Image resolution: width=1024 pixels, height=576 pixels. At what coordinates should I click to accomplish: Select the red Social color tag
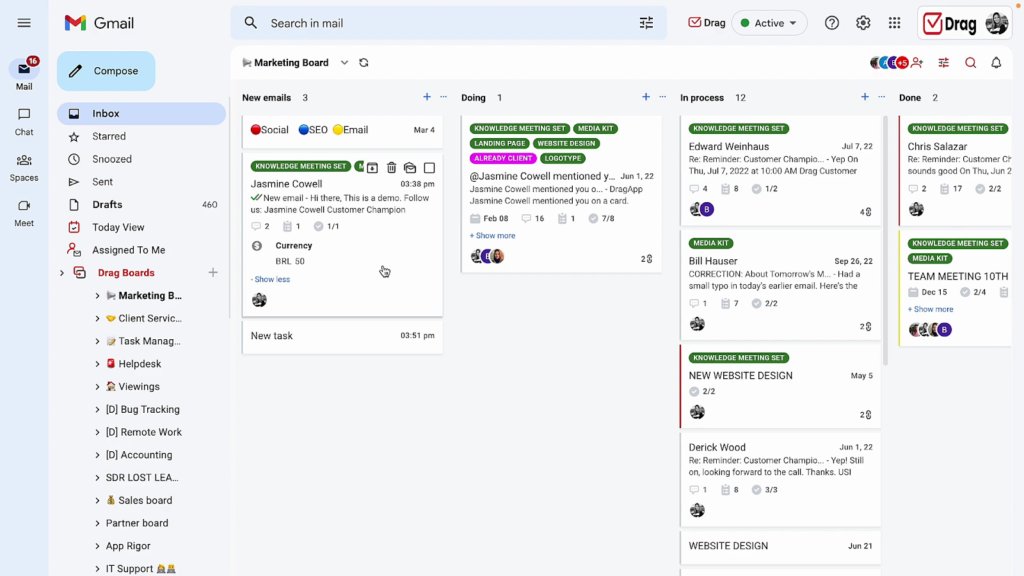270,129
